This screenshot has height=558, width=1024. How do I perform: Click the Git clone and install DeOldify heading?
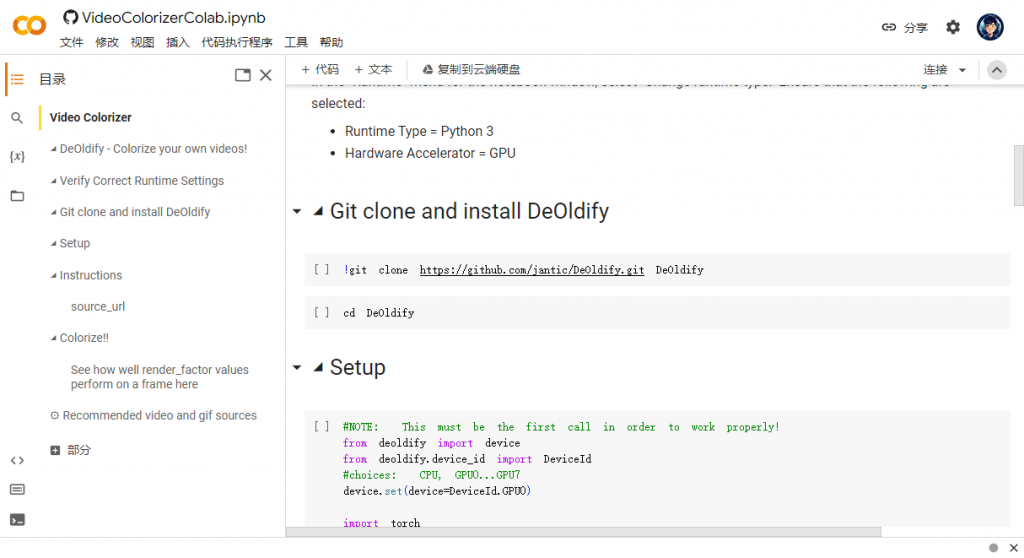(x=469, y=211)
